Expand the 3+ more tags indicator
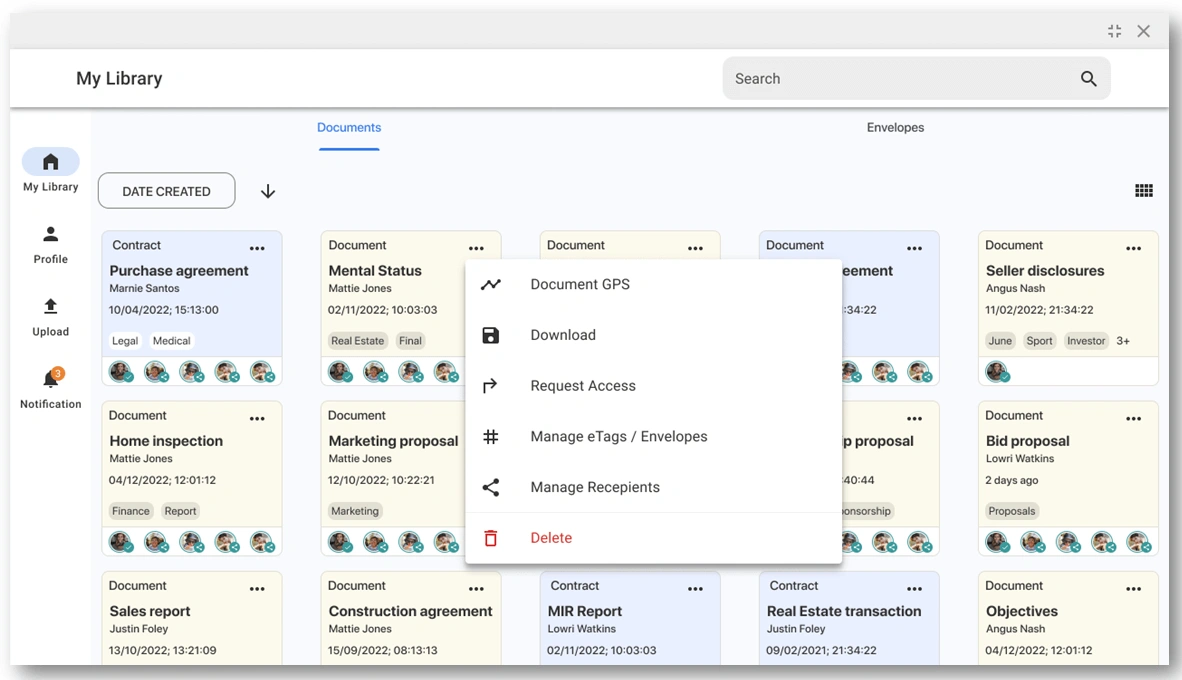 pyautogui.click(x=1123, y=341)
